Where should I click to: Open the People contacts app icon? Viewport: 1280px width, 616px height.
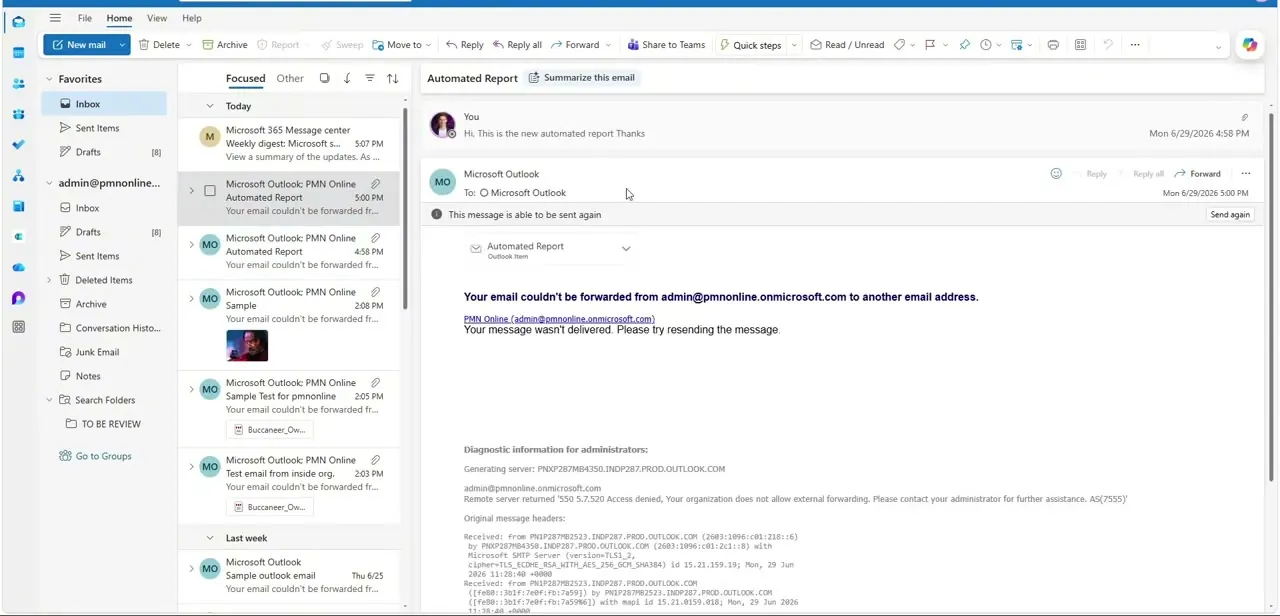[18, 84]
